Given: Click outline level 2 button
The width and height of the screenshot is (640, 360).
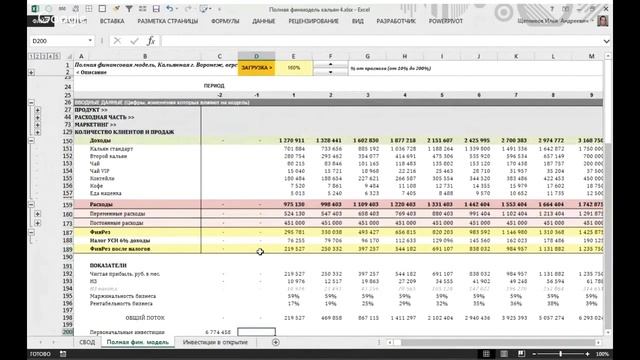Looking at the screenshot, I should pos(38,56).
